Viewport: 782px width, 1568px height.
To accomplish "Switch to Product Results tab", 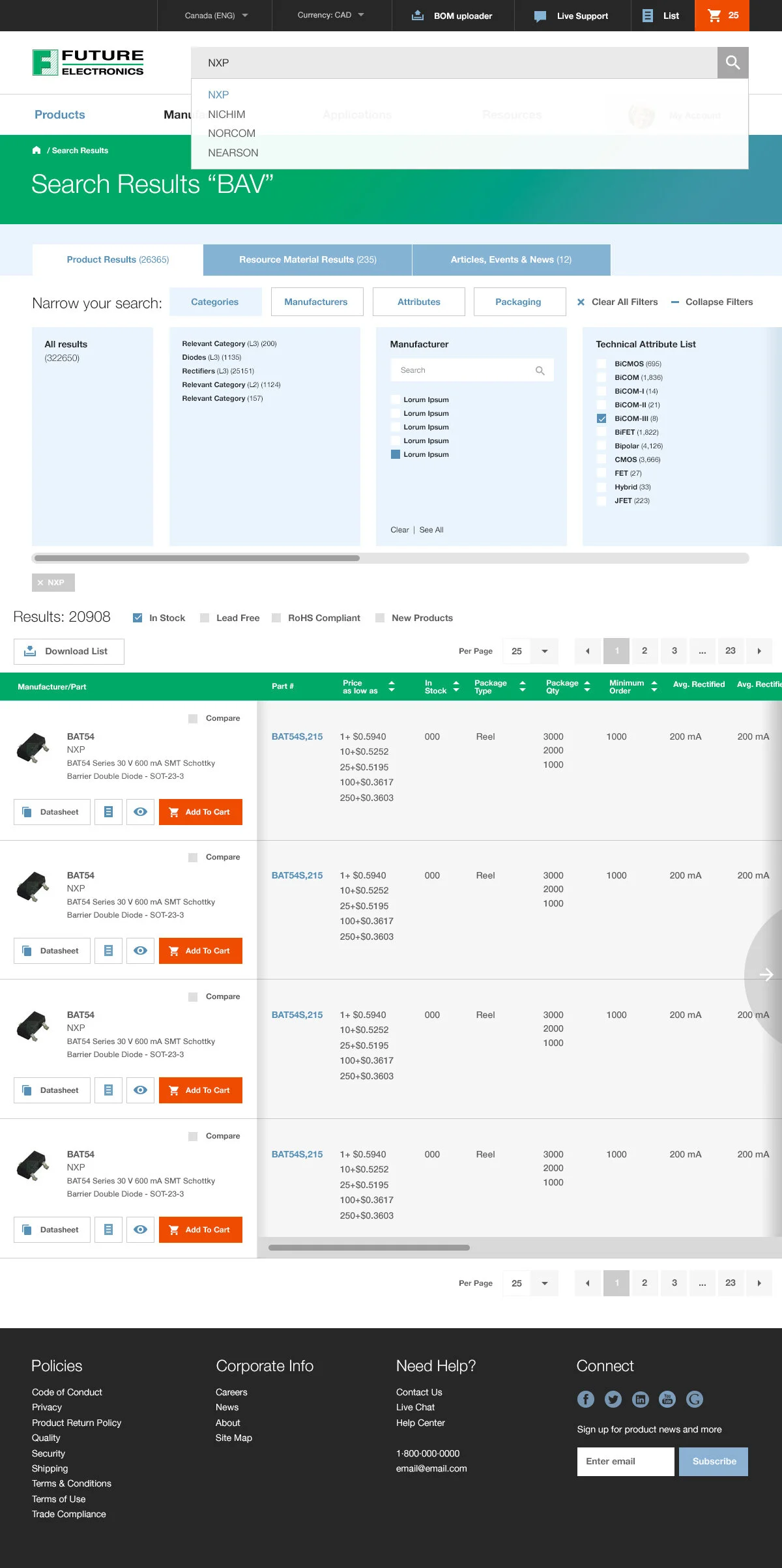I will pos(118,259).
